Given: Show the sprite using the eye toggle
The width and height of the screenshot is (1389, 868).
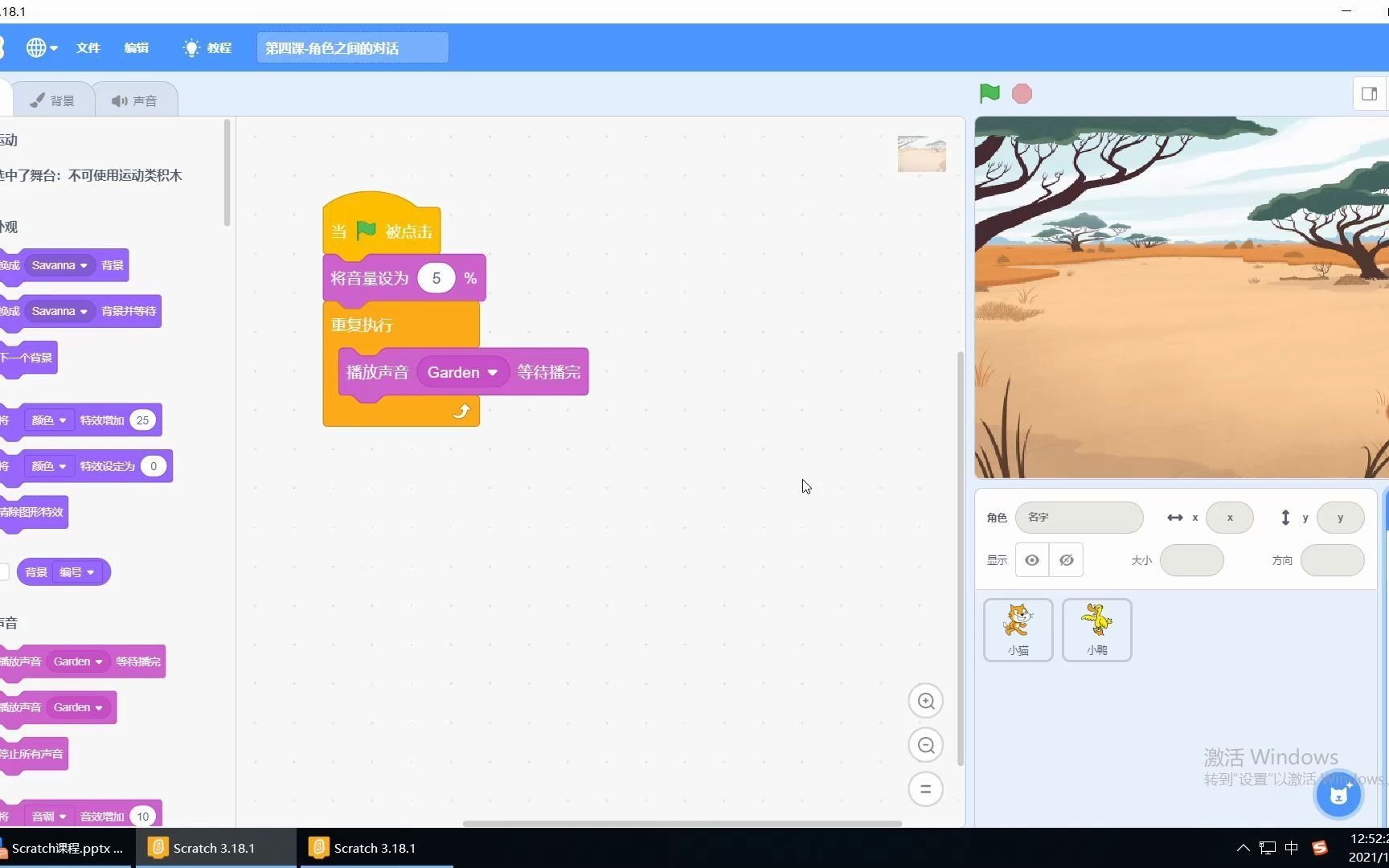Looking at the screenshot, I should tap(1032, 559).
